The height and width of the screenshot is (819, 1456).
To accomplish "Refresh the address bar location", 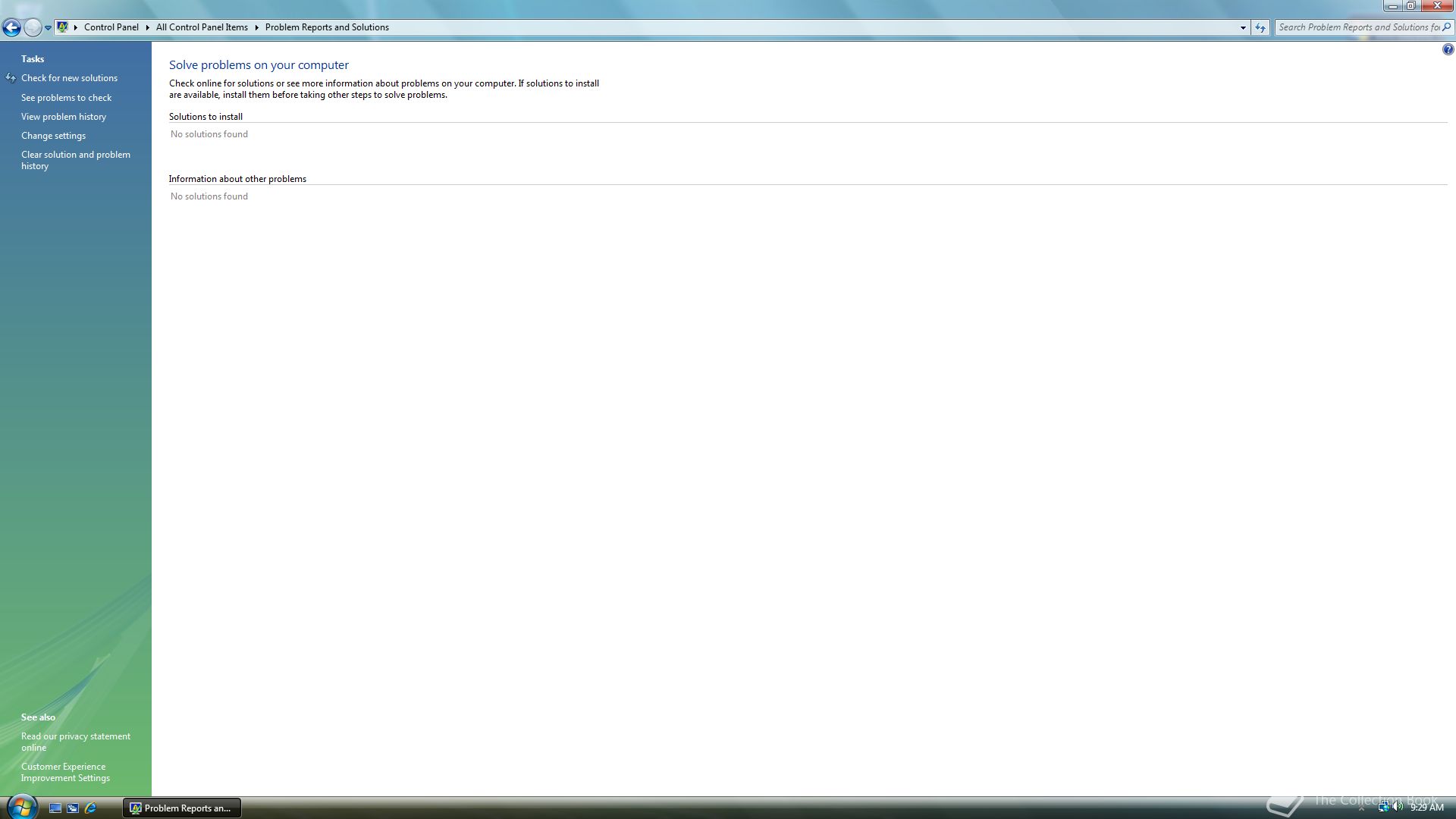I will pos(1260,27).
